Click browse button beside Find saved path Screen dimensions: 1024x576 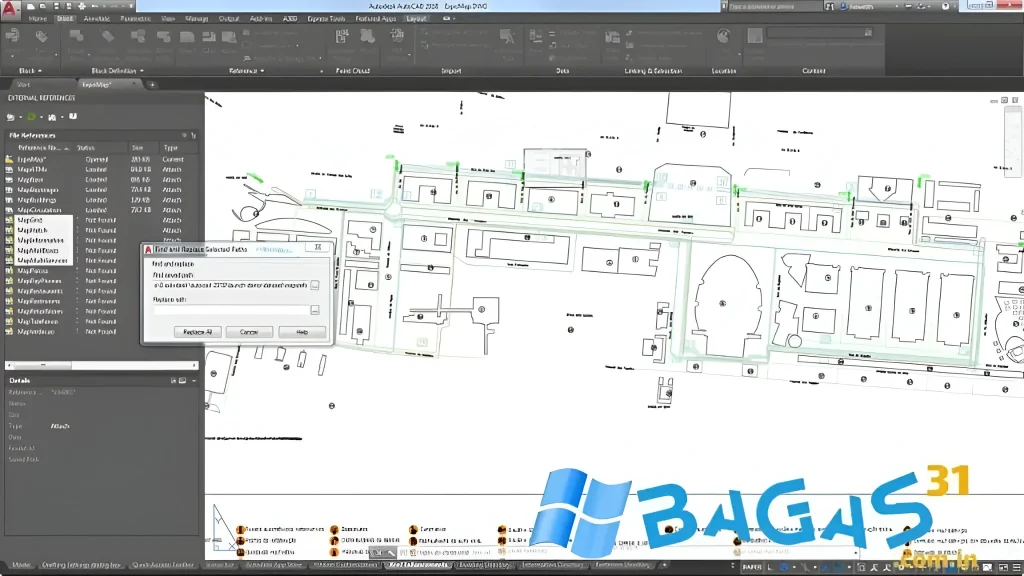pos(315,285)
